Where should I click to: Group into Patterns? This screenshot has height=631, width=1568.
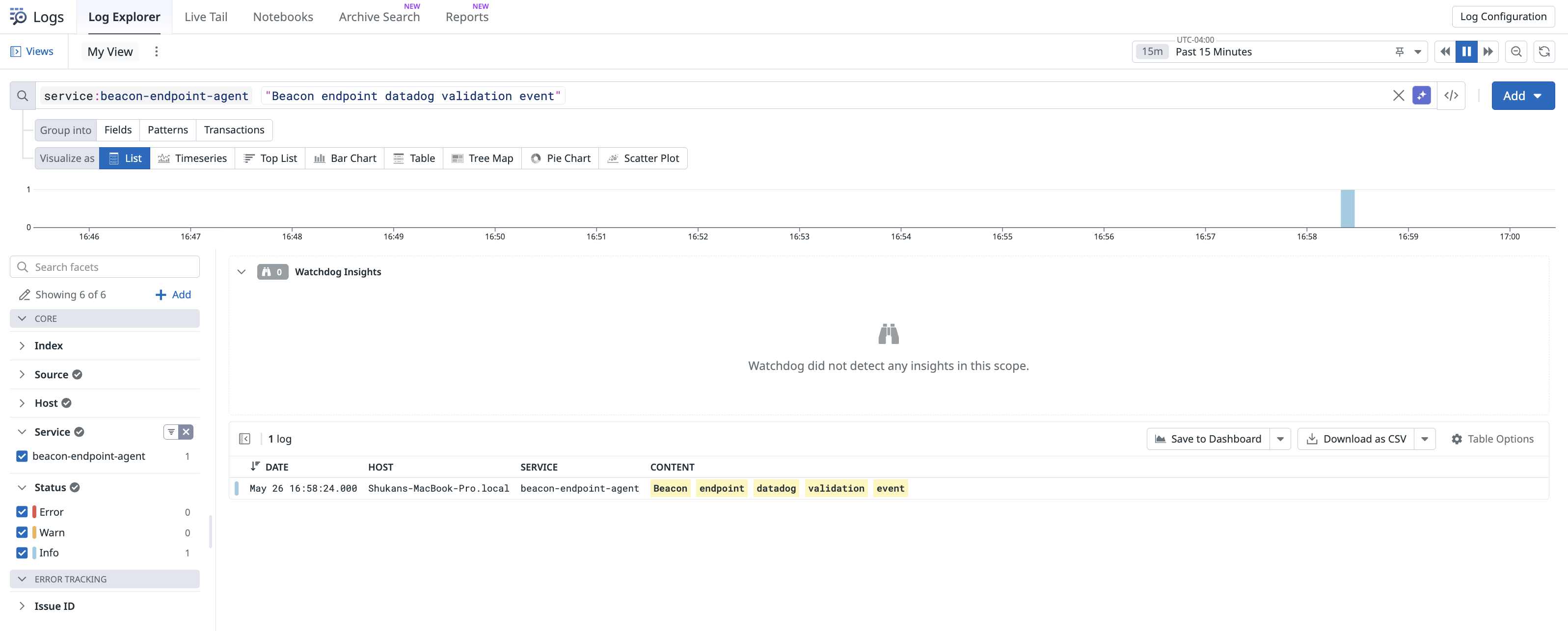(x=168, y=130)
